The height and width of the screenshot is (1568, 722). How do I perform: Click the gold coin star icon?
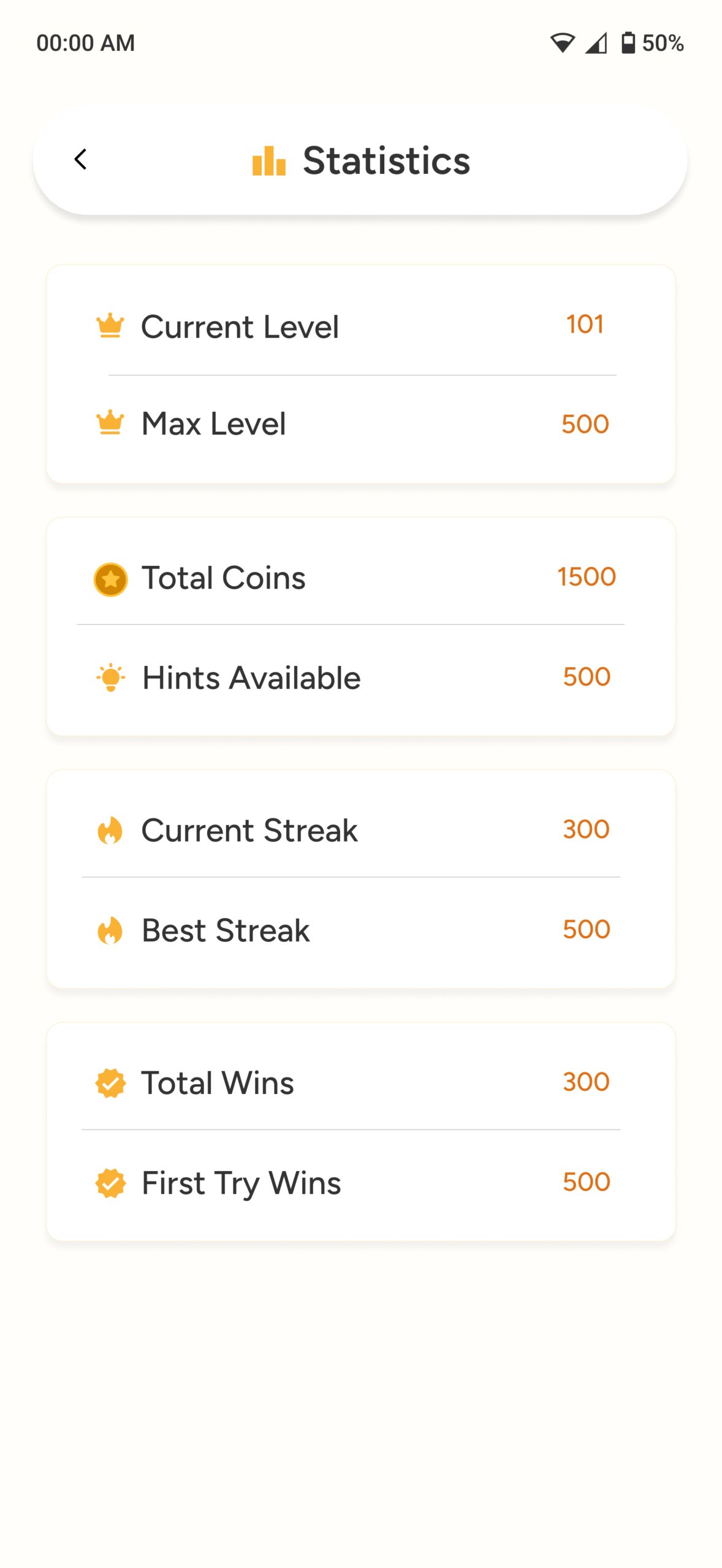(111, 579)
